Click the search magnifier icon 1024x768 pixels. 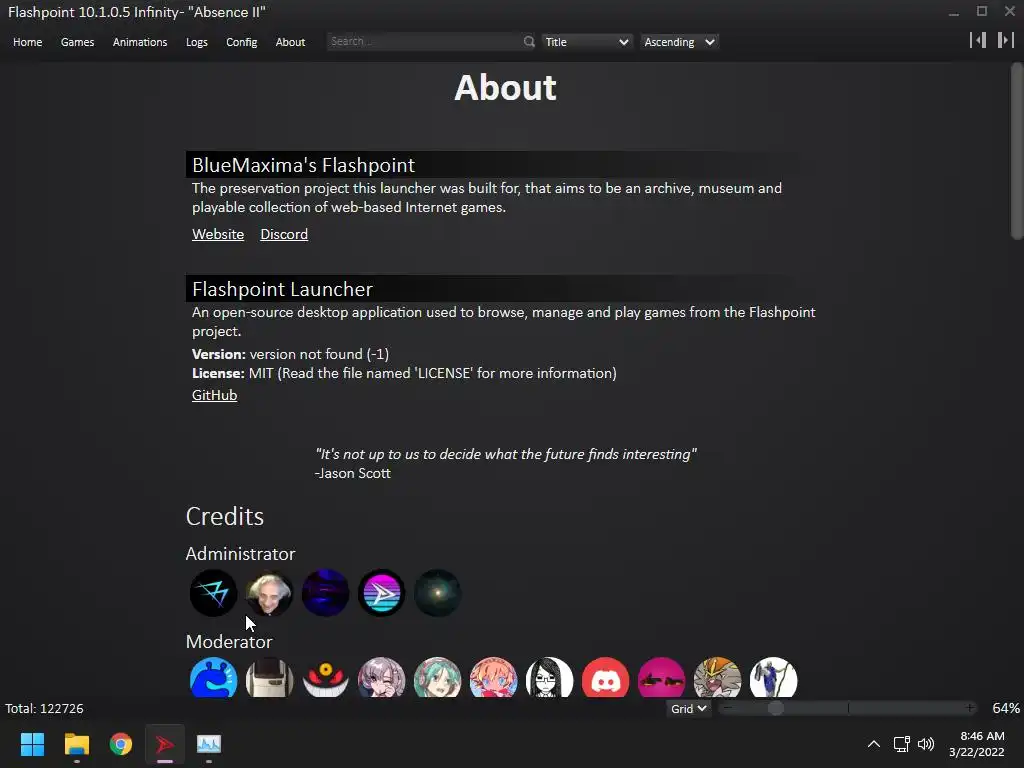[x=528, y=42]
